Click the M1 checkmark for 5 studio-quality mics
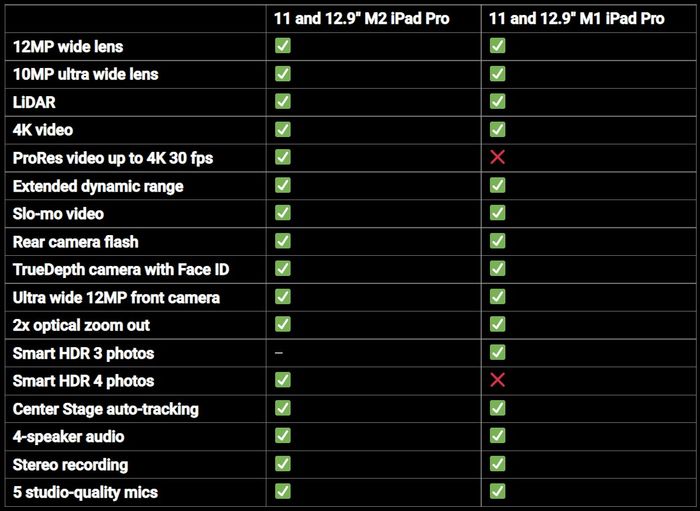The image size is (700, 511). (x=498, y=491)
